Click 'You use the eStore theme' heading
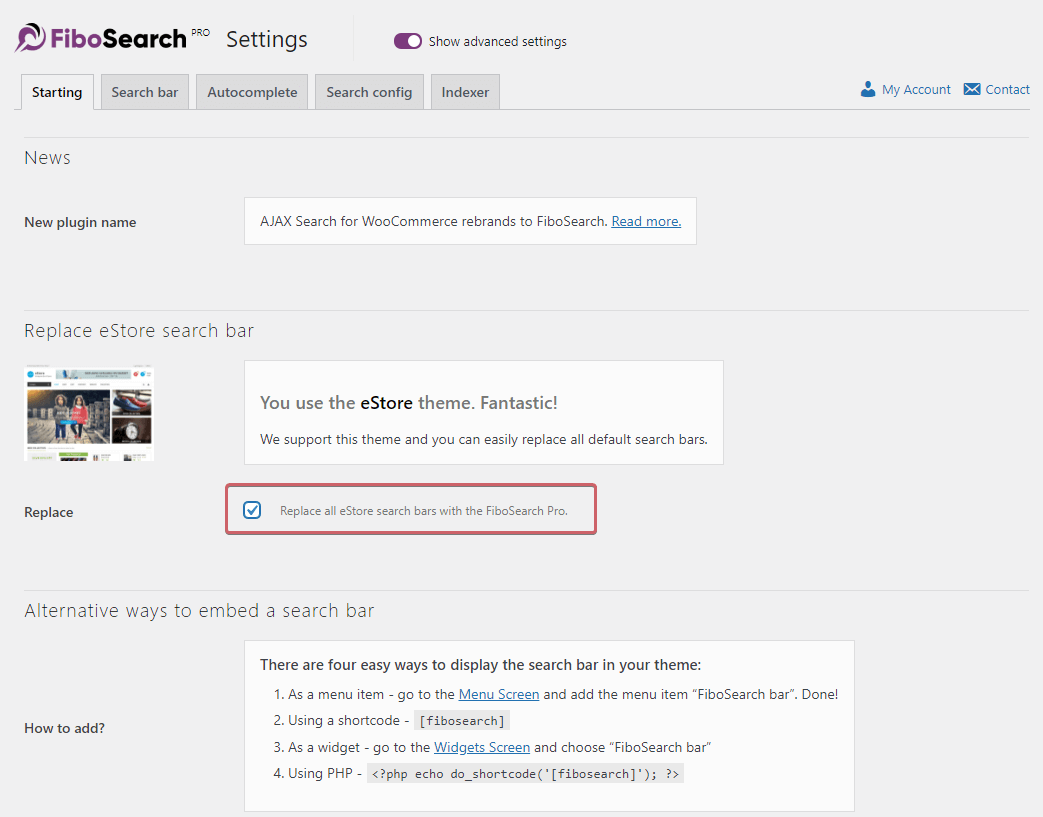The image size is (1043, 817). coord(408,403)
